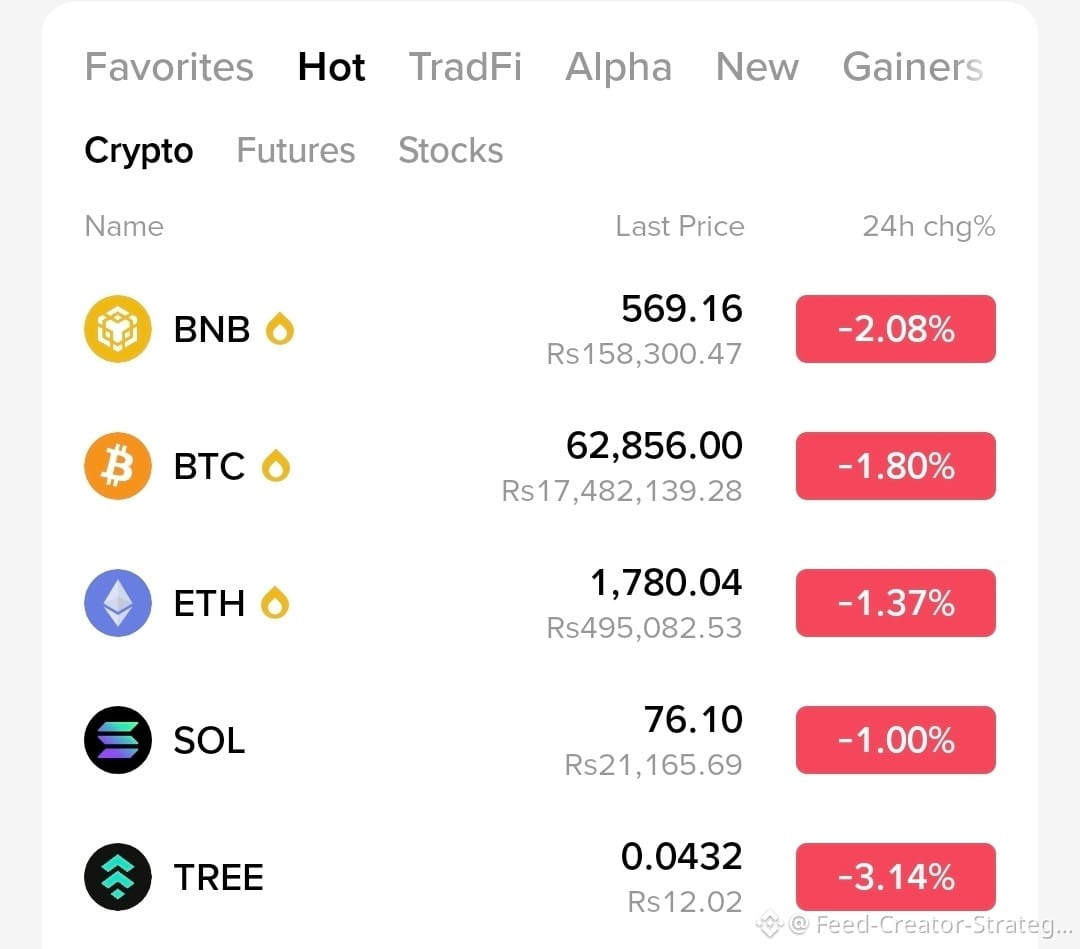Sort by the Last Price column header
The width and height of the screenshot is (1080, 949).
click(x=680, y=226)
